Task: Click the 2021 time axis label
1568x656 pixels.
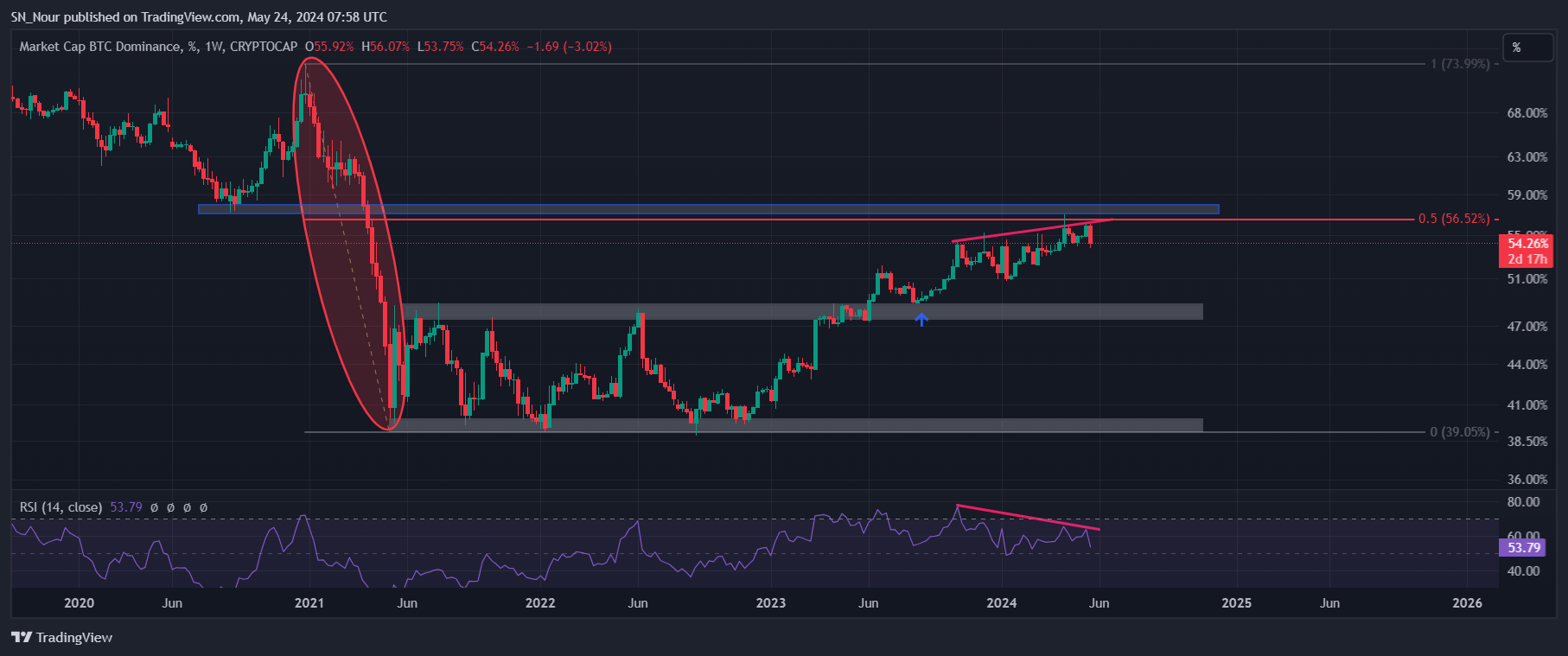Action: (x=309, y=603)
